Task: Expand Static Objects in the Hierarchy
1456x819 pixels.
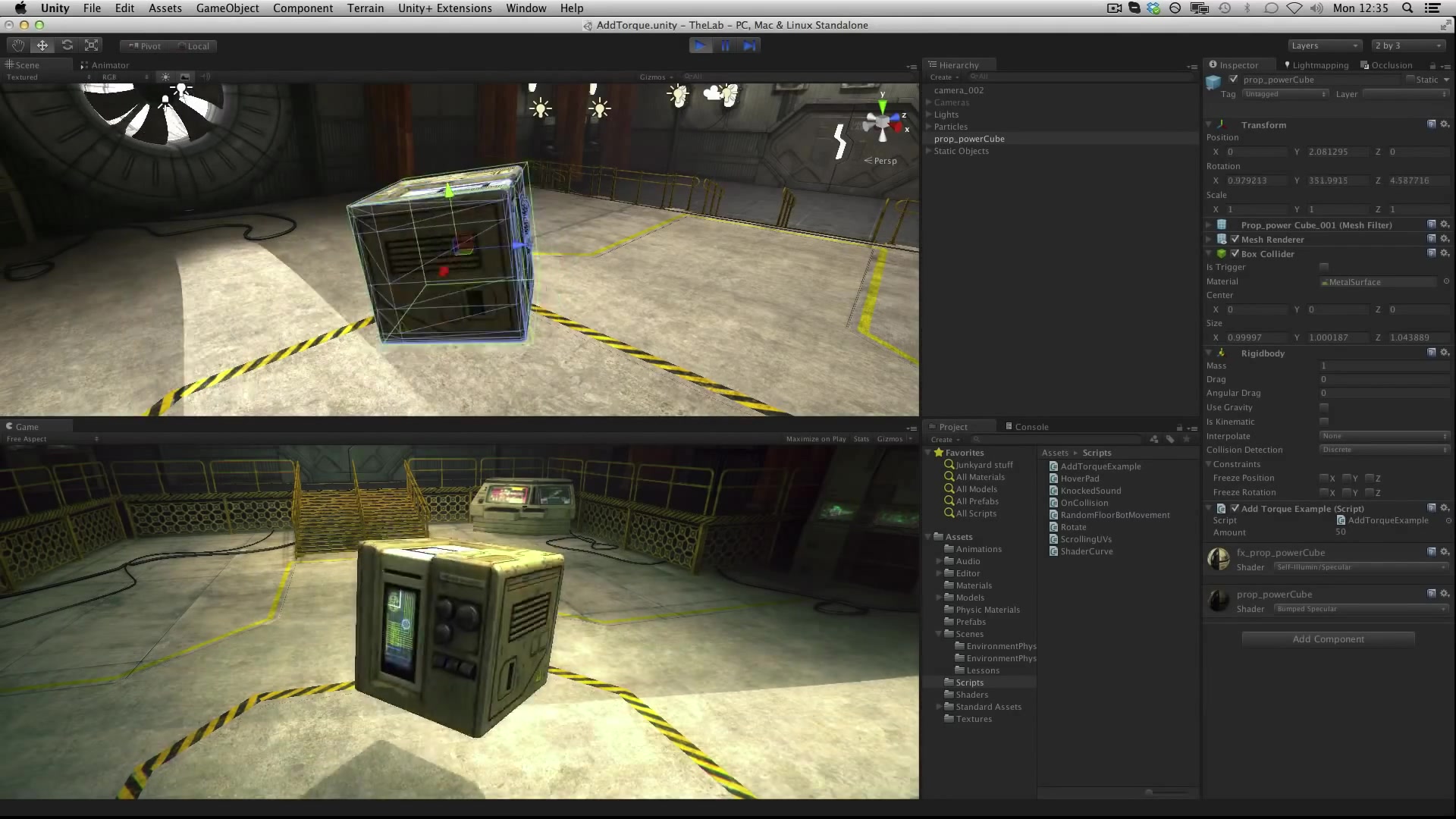Action: (929, 151)
